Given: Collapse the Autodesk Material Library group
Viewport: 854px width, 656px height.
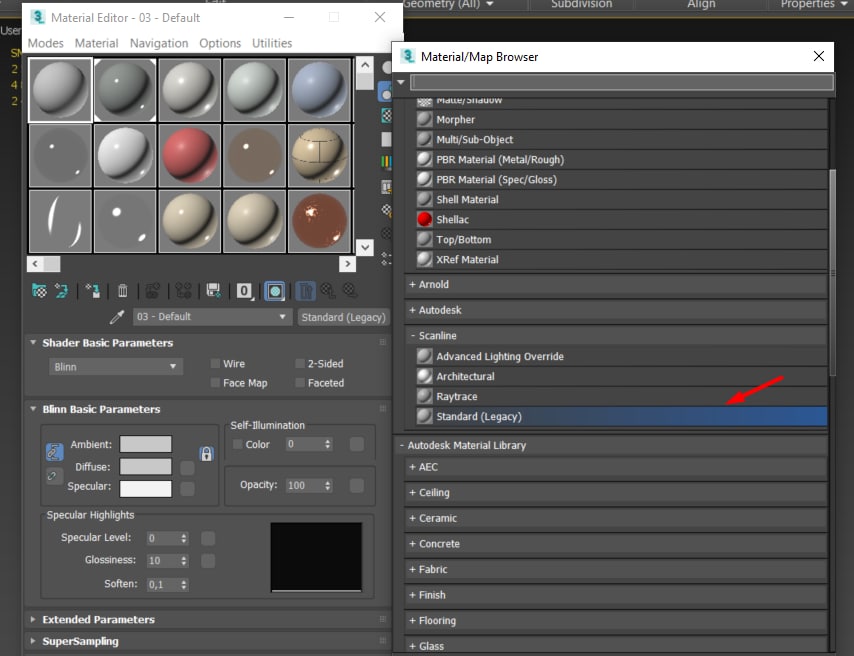Looking at the screenshot, I should coord(611,445).
